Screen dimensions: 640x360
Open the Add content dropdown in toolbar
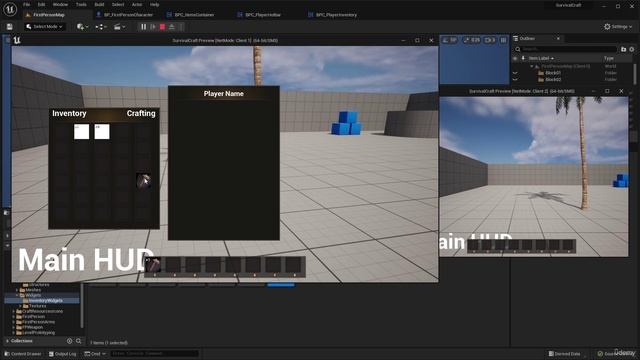(x=82, y=27)
